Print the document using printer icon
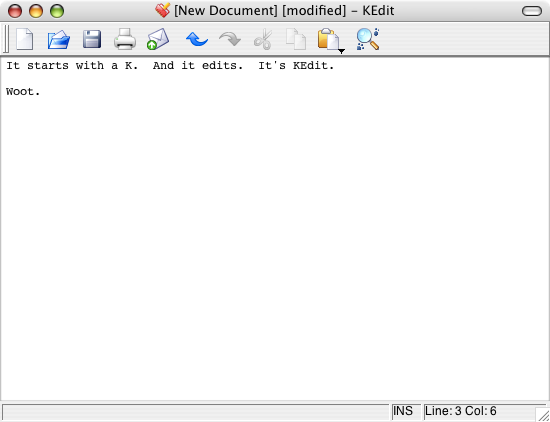Screen dimensions: 550x422 pos(125,39)
